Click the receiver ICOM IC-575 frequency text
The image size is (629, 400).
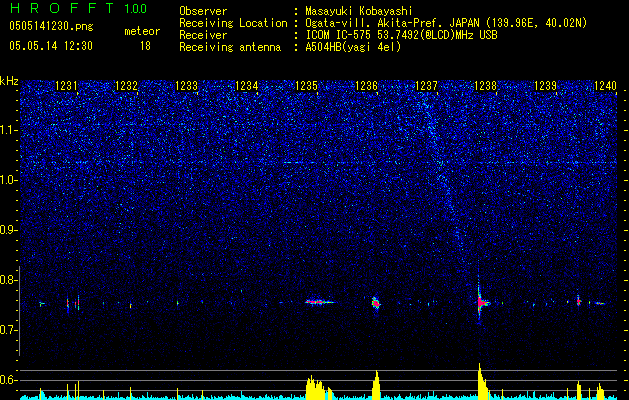click(401, 35)
